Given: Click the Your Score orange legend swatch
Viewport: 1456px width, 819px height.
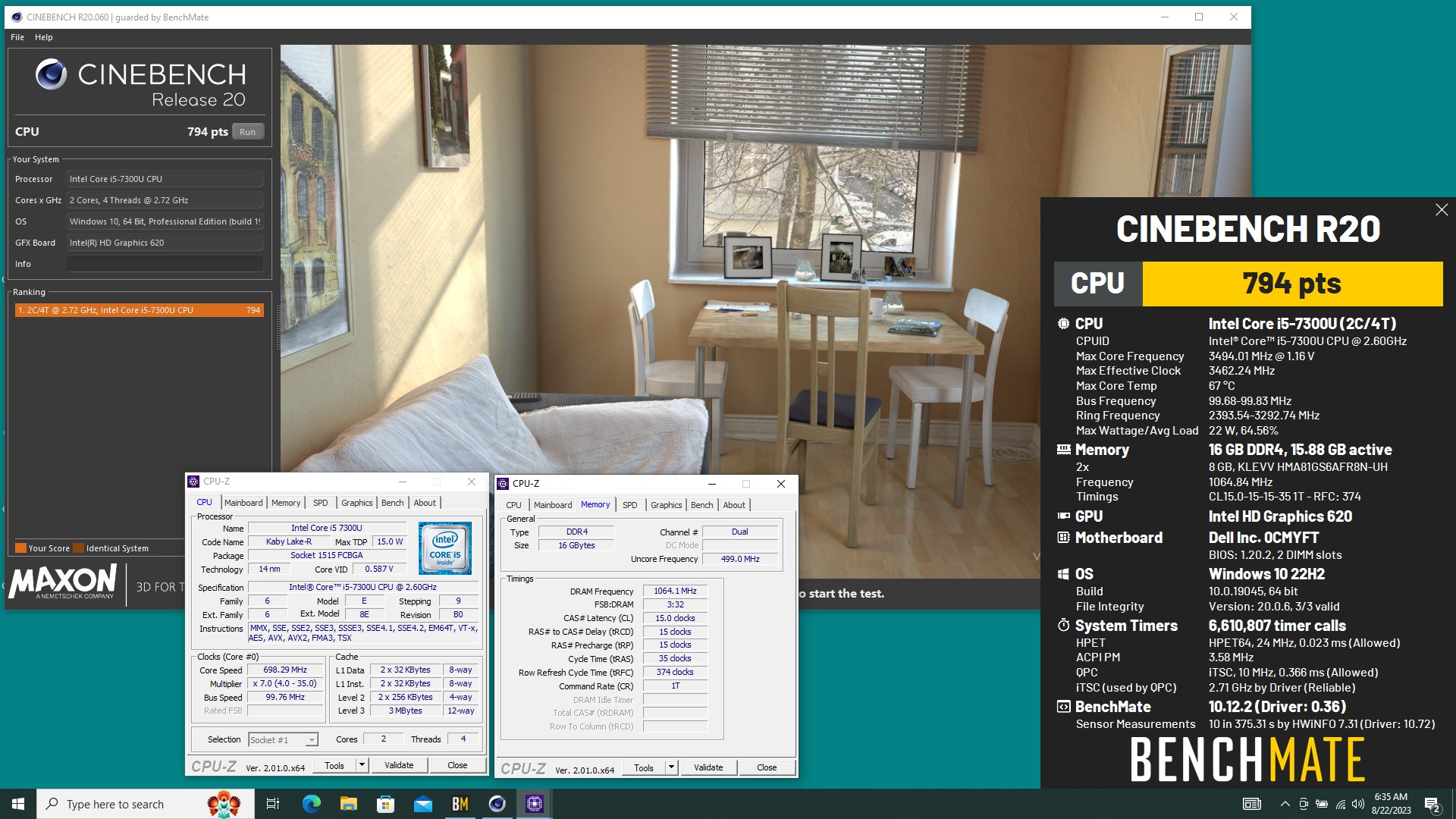Looking at the screenshot, I should pos(21,548).
